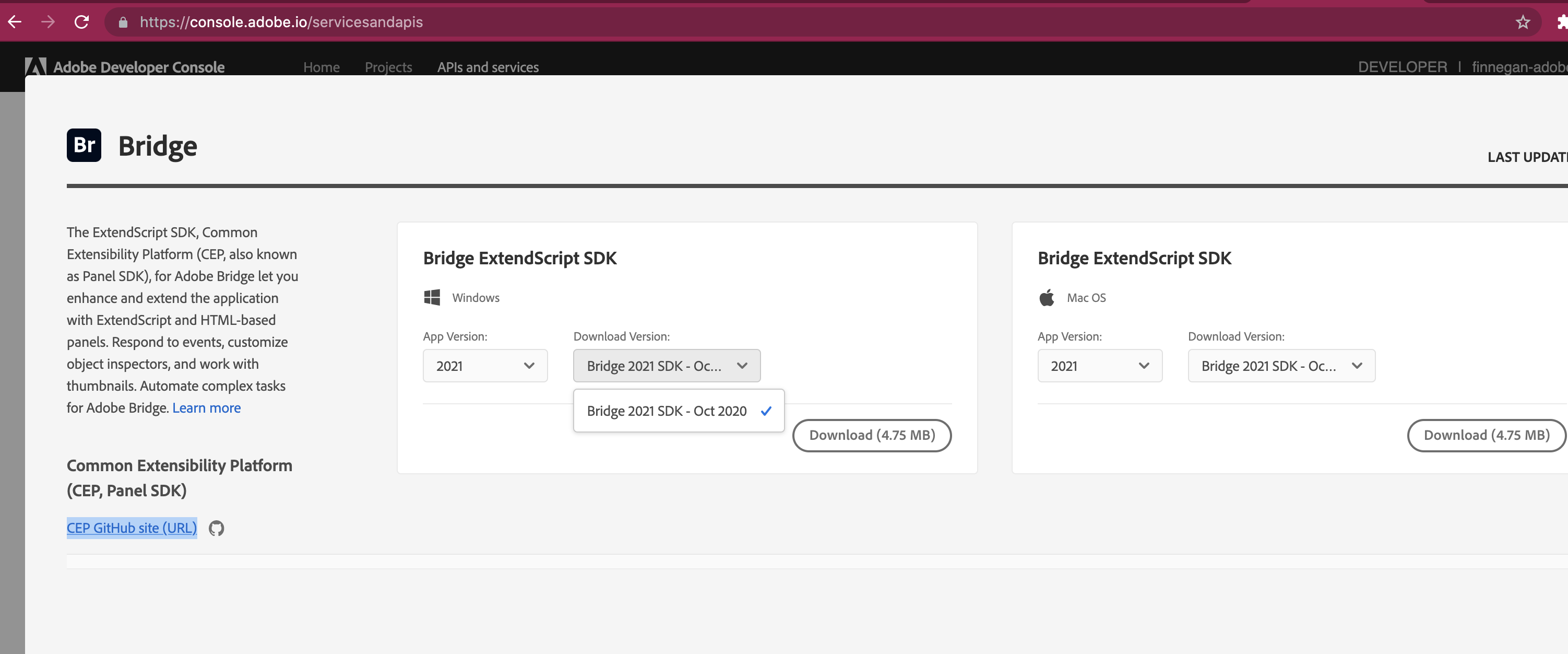Open the Mac OS App Version dropdown

[1099, 365]
